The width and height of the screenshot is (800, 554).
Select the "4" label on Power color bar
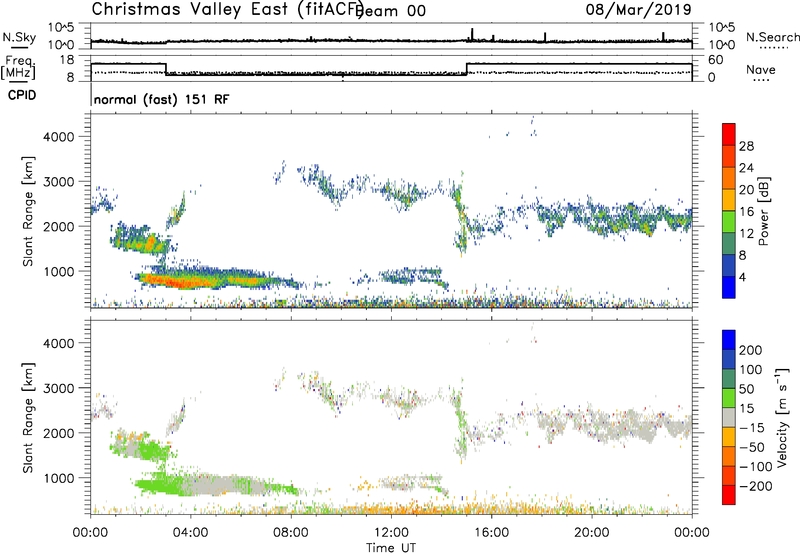[742, 277]
